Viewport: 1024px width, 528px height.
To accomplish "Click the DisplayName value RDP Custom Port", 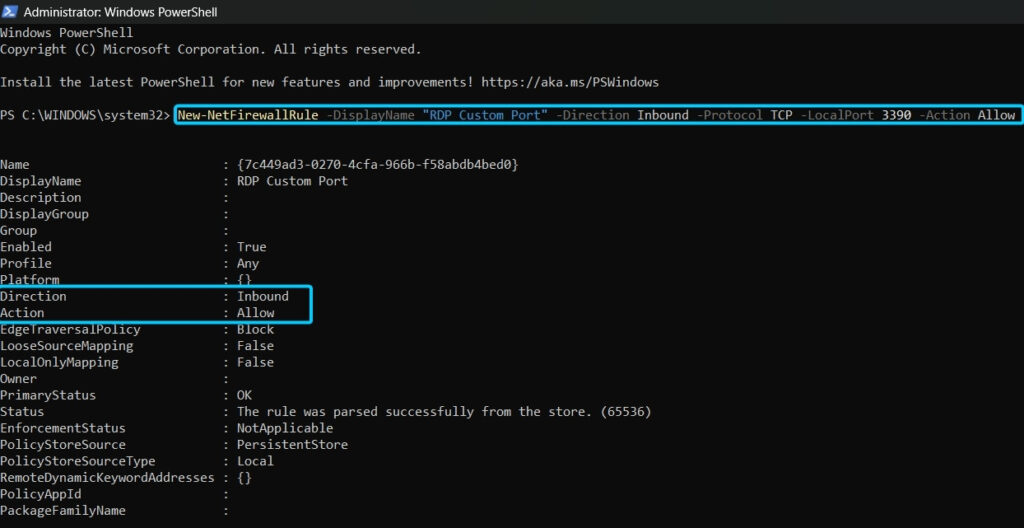I will [x=292, y=181].
